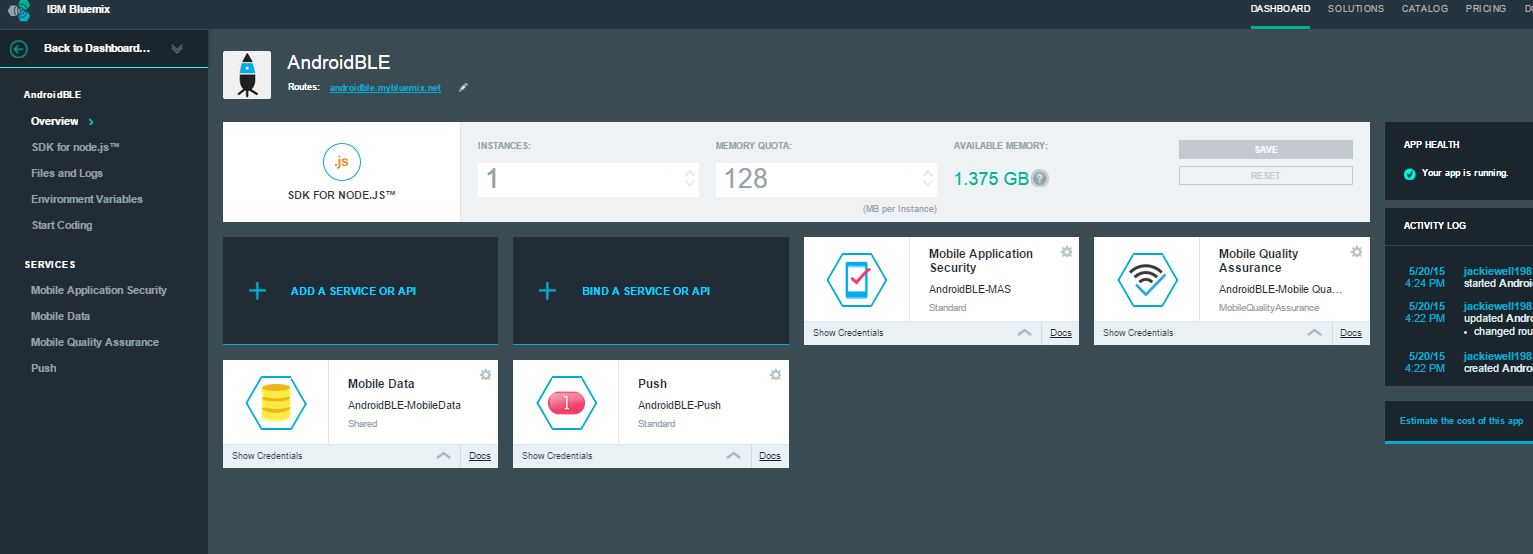1533x554 pixels.
Task: Click Mobile Application Security hexagon icon
Action: [857, 280]
